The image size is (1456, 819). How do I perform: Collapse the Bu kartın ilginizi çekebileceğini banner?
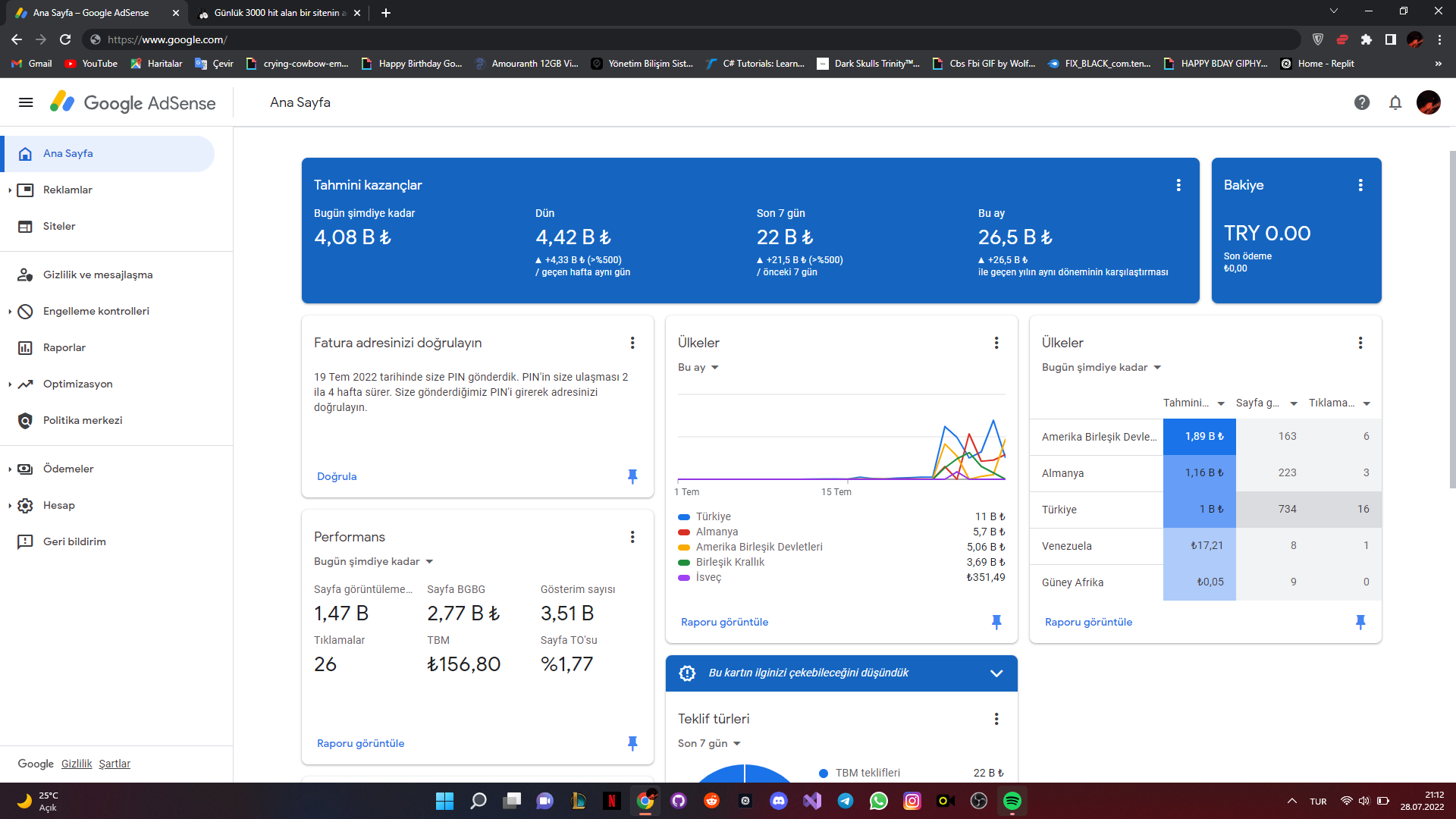coord(996,673)
